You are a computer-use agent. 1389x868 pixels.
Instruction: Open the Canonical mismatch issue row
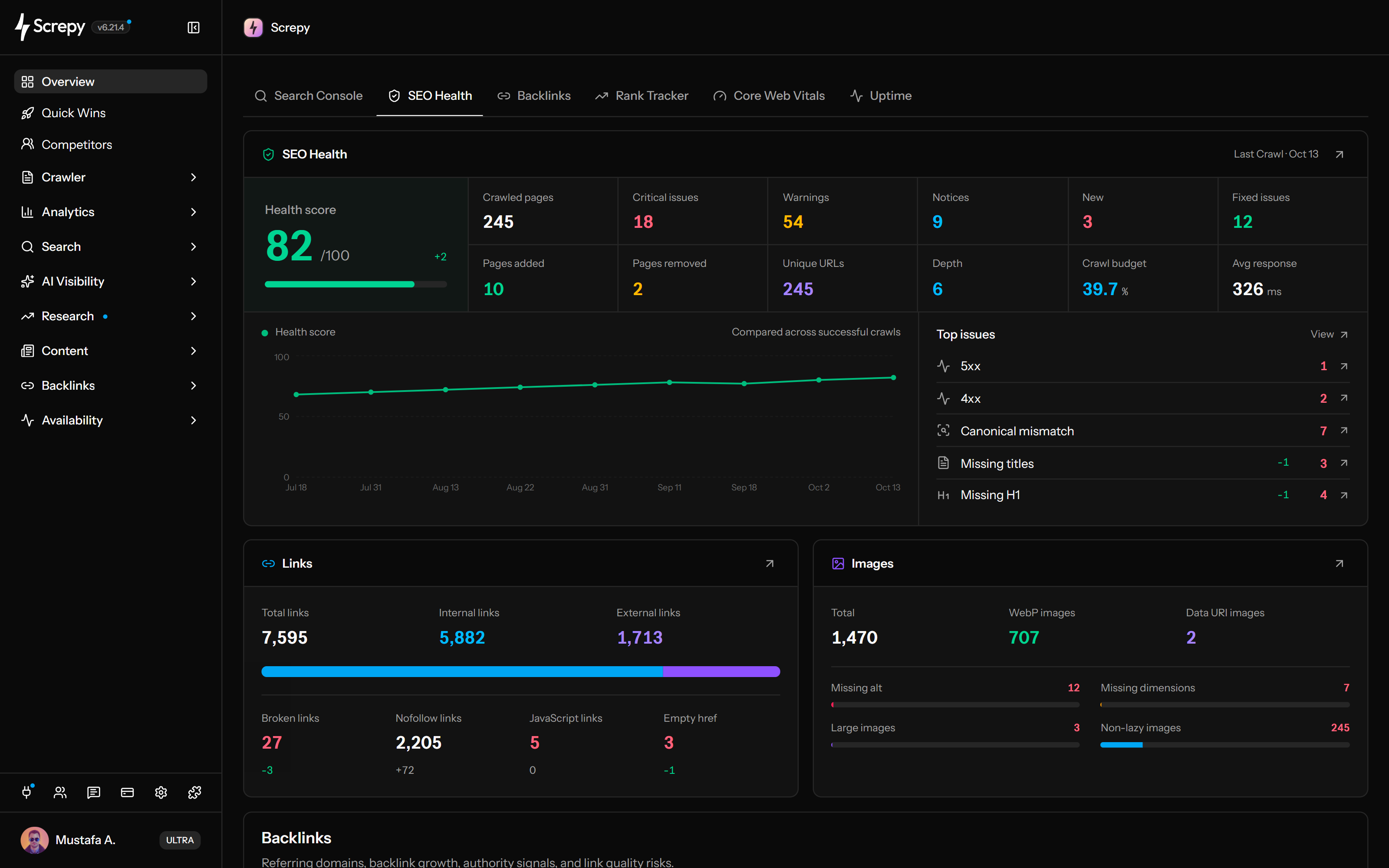[x=1142, y=431]
